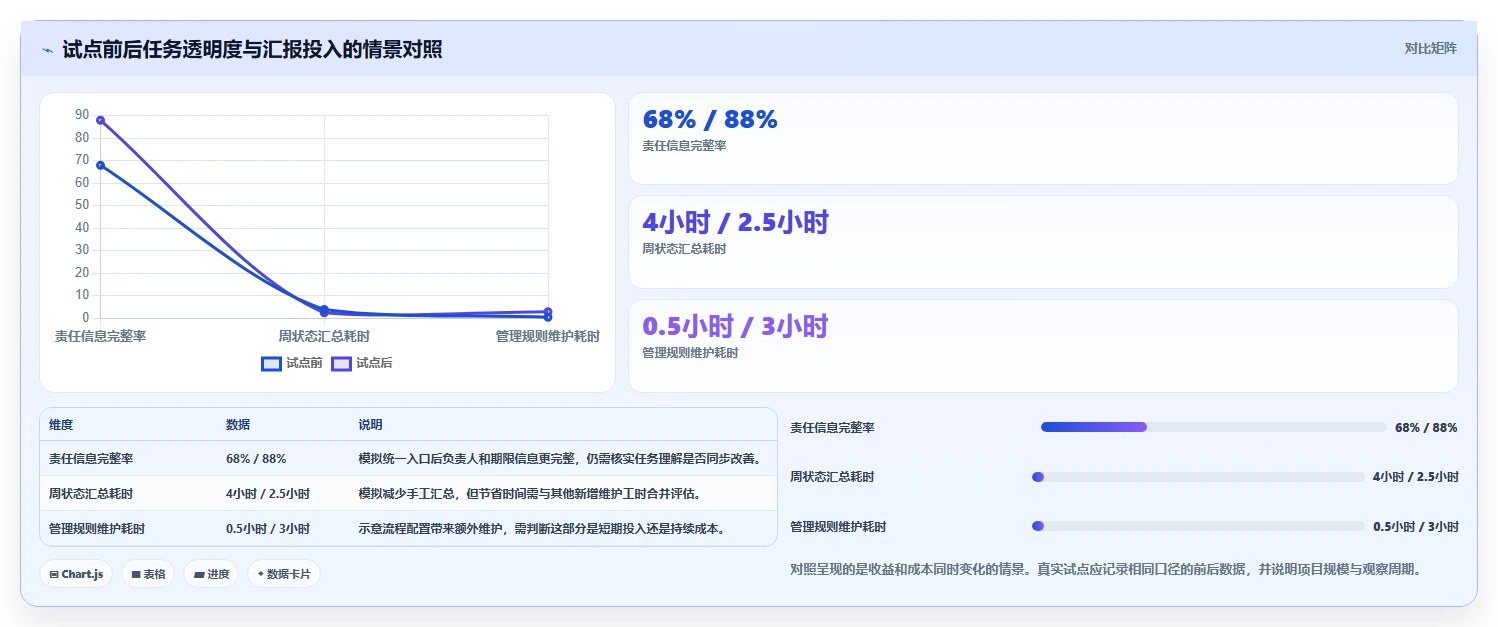The image size is (1498, 627).
Task: Select the 责任信息完整率 table row label
Action: click(91, 459)
